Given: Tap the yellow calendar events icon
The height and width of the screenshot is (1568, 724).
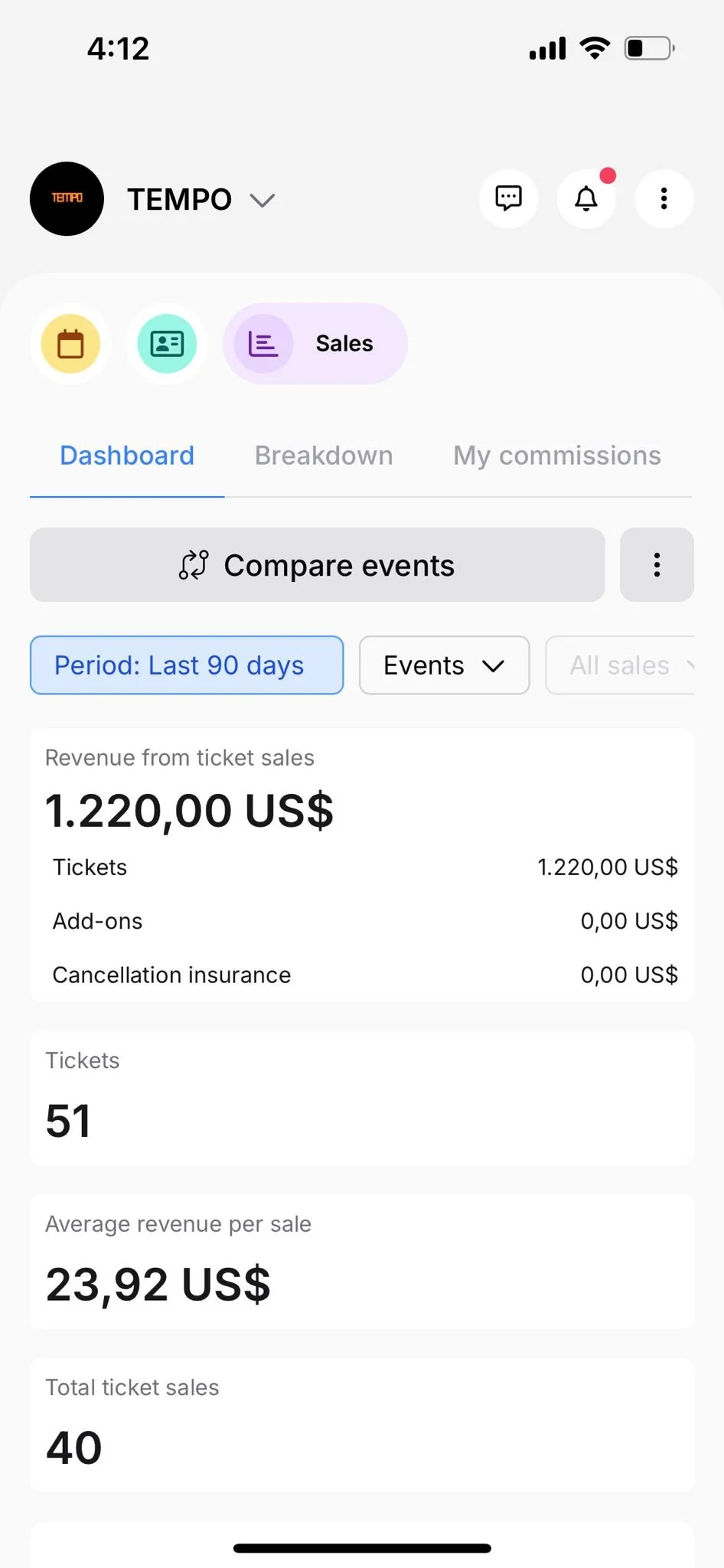Looking at the screenshot, I should pyautogui.click(x=70, y=344).
